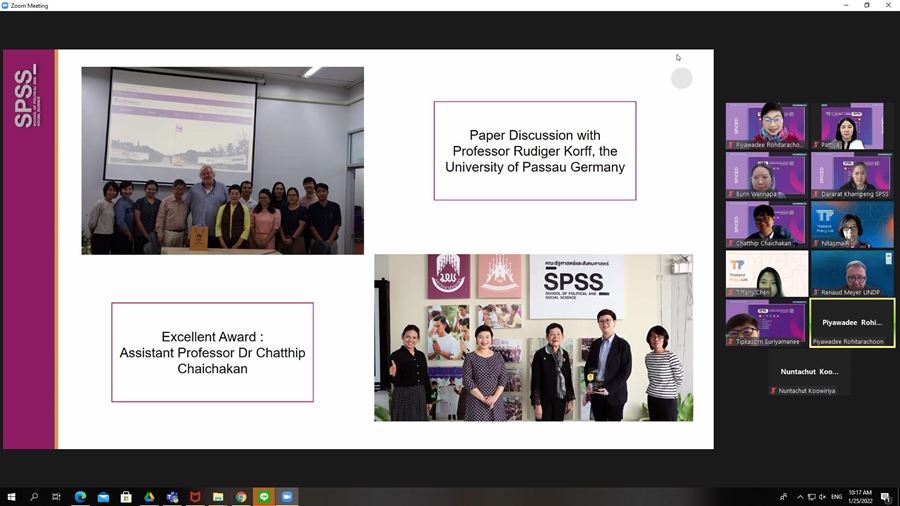The height and width of the screenshot is (506, 900).
Task: Open Google Chrome from the taskbar
Action: (241, 497)
